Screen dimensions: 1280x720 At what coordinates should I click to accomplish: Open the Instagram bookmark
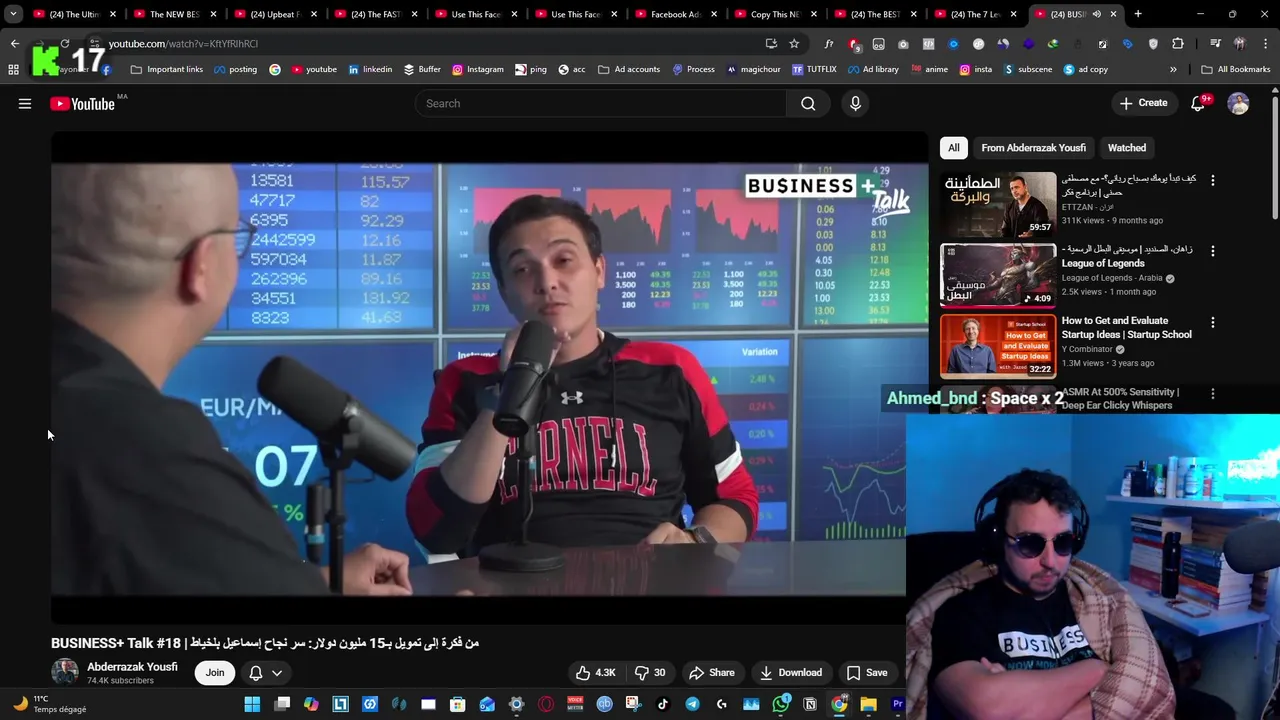(x=477, y=69)
